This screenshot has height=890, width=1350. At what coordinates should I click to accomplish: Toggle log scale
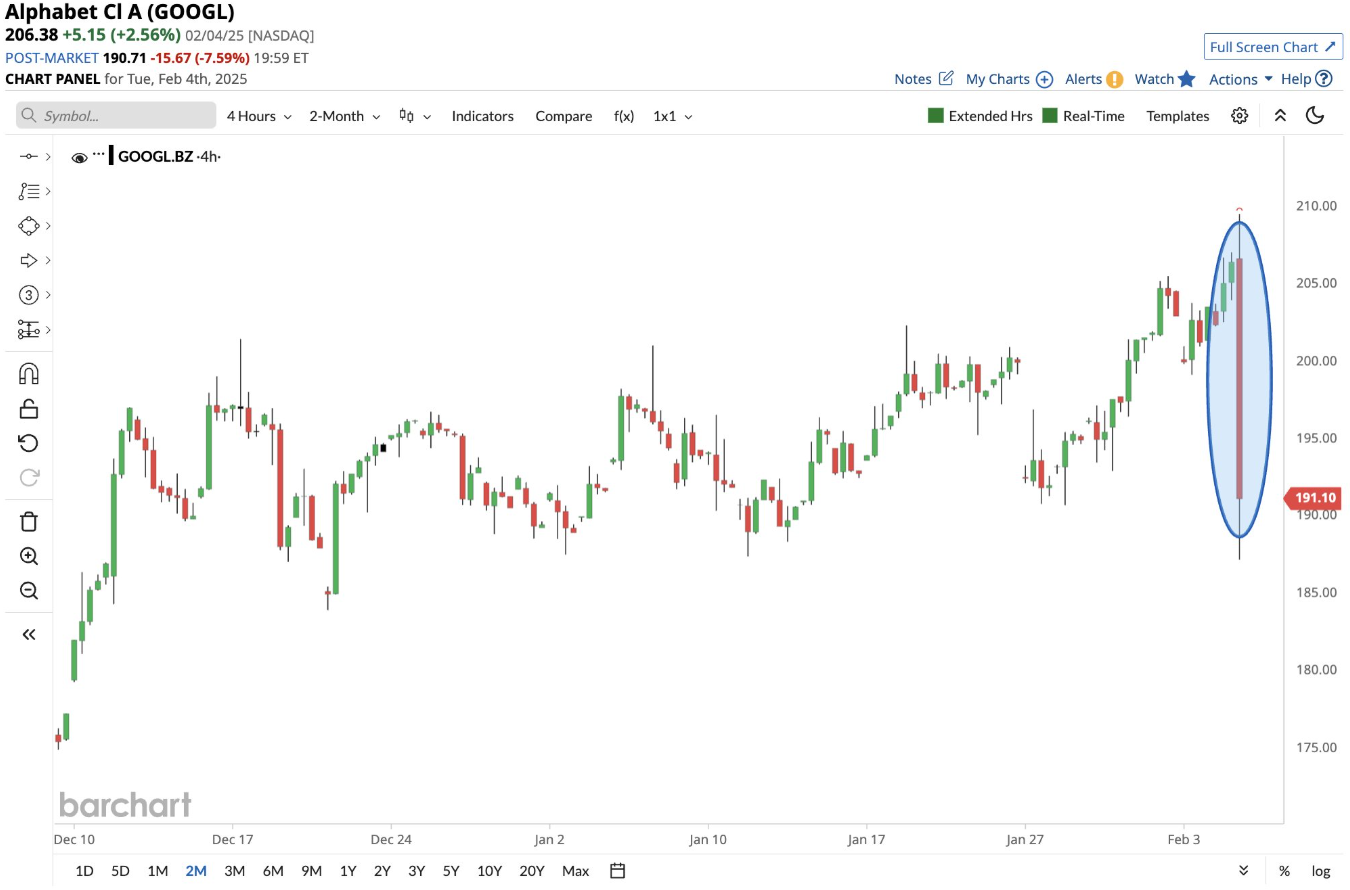[1321, 871]
